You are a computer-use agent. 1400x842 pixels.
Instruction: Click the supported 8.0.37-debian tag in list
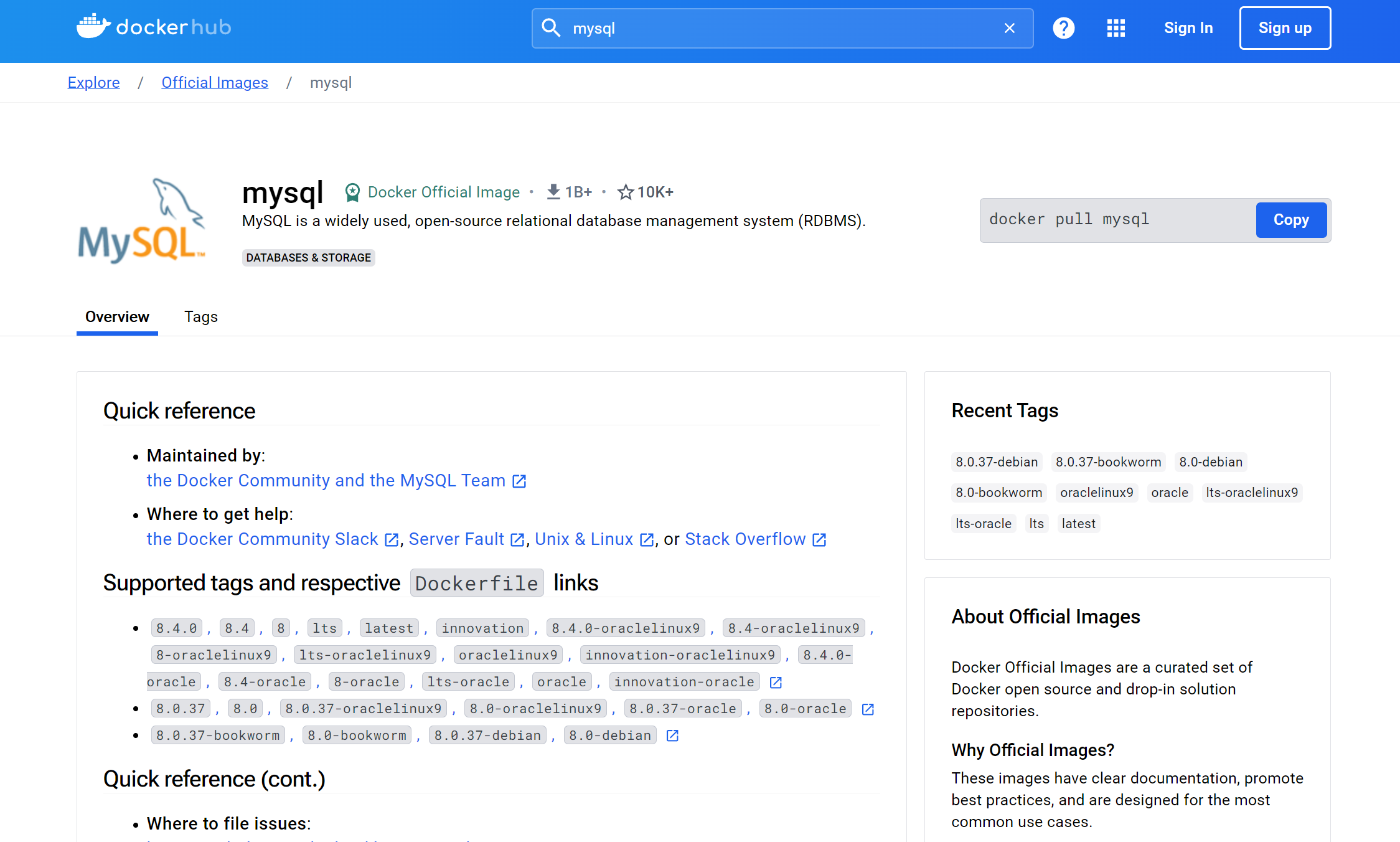[487, 736]
